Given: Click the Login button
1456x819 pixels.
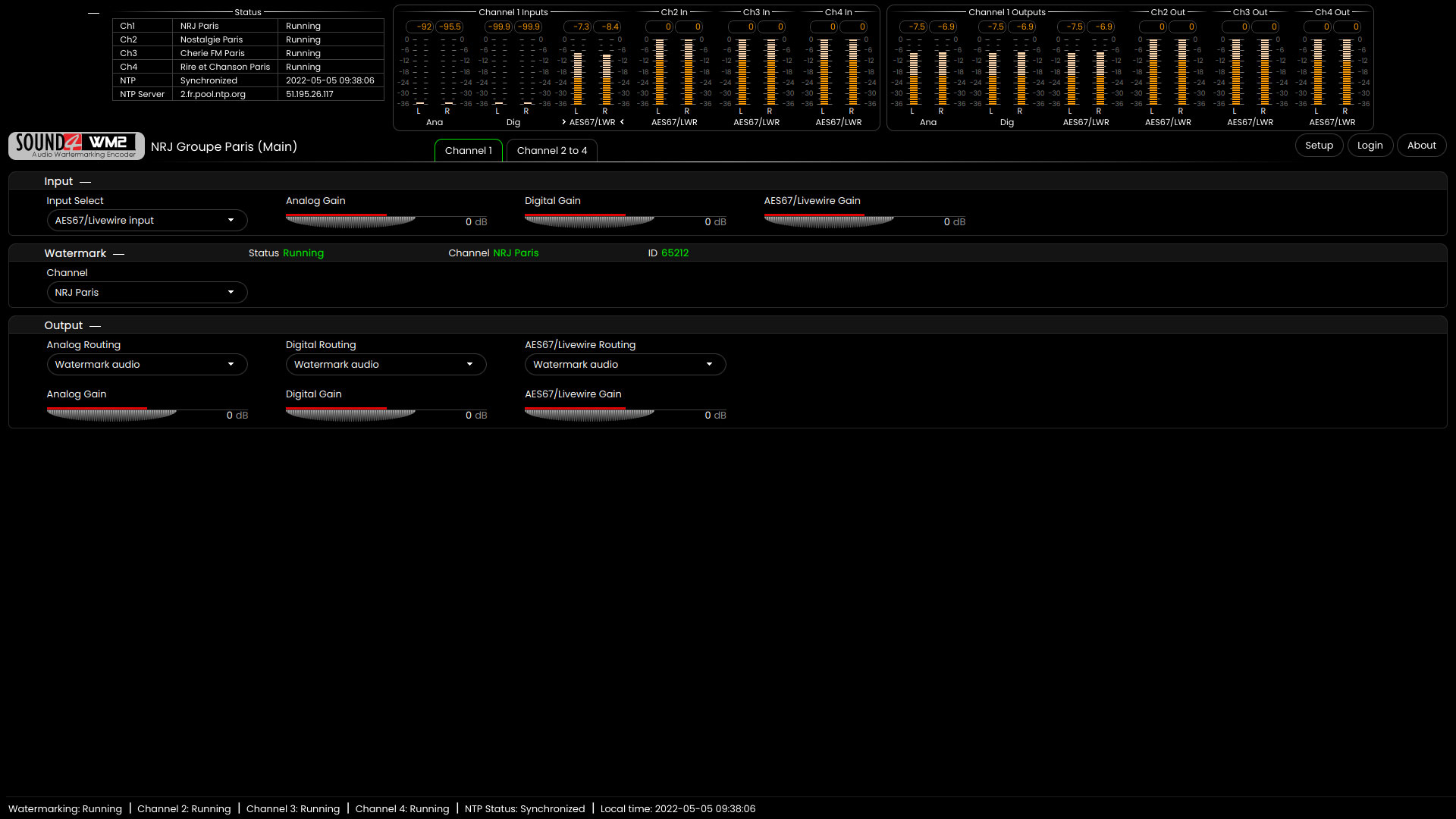Looking at the screenshot, I should tap(1370, 146).
